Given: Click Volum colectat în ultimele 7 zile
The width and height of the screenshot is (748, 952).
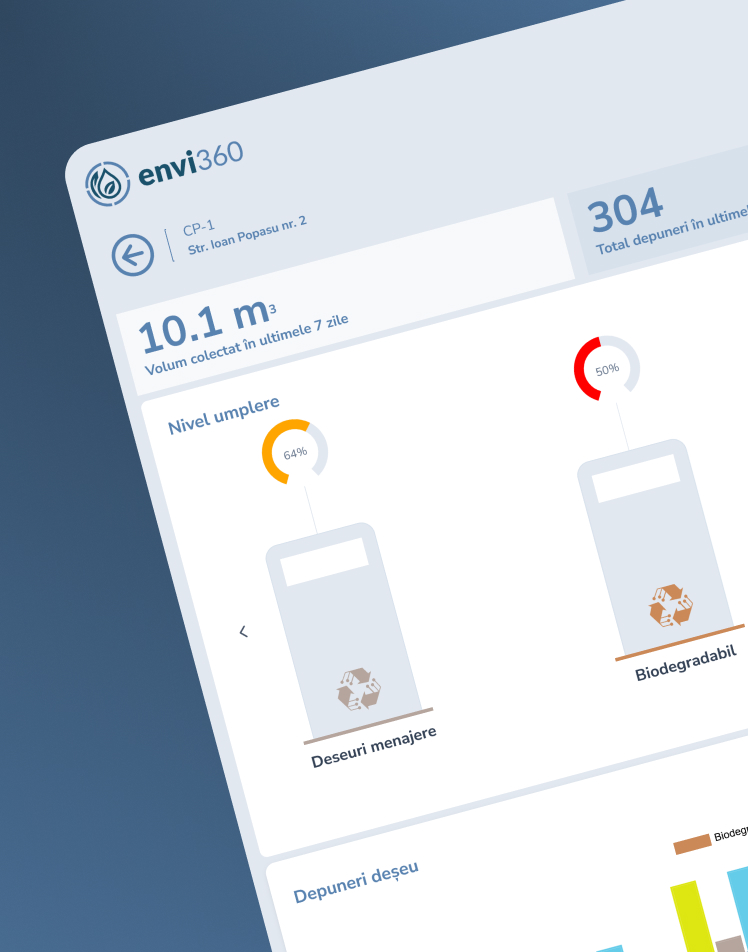Looking at the screenshot, I should tap(246, 345).
